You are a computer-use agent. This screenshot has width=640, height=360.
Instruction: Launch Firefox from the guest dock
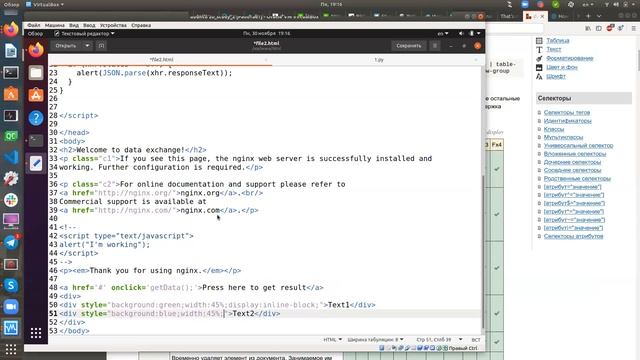click(x=36, y=50)
